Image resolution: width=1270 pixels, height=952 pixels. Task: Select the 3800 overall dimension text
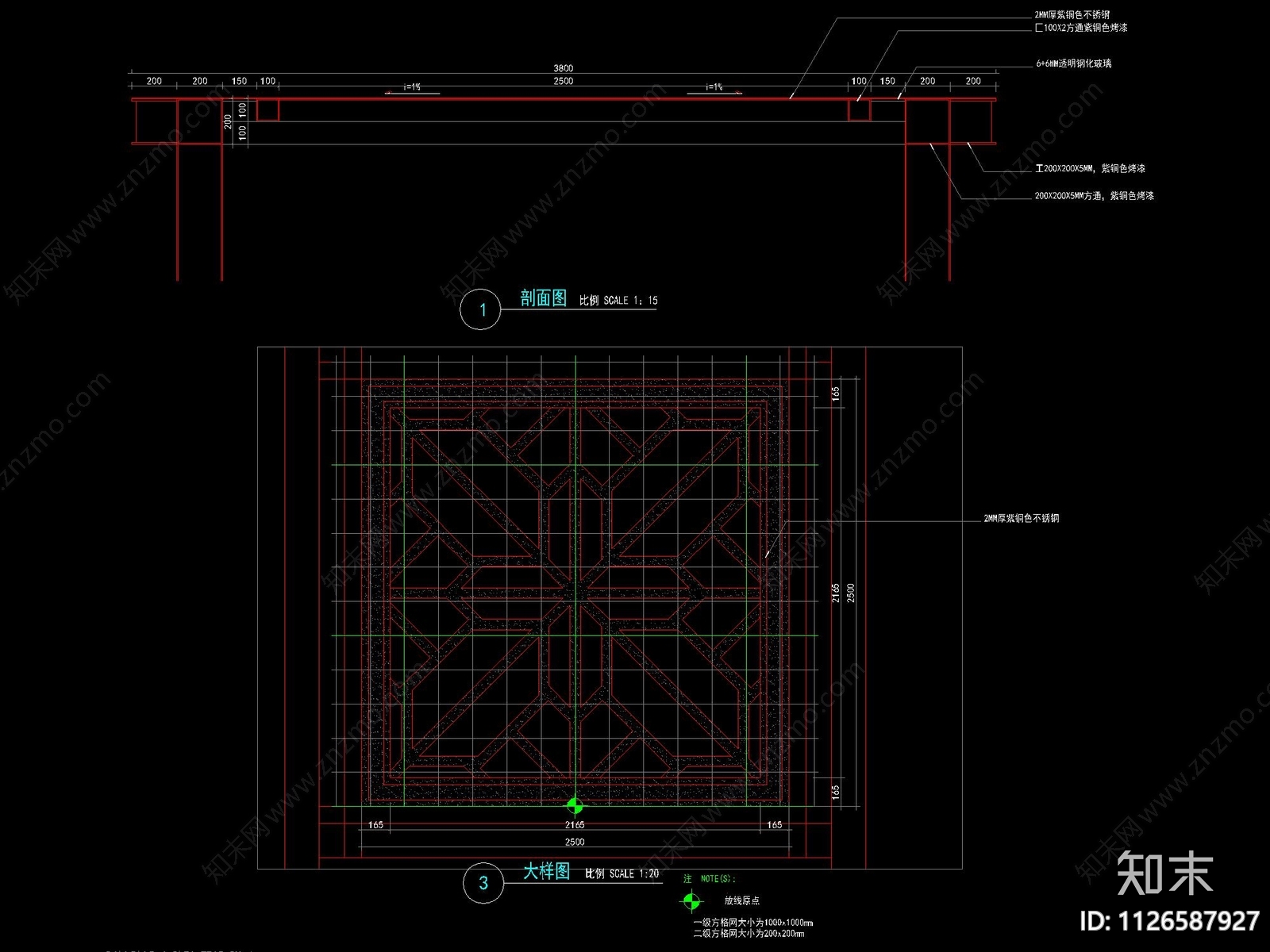click(564, 68)
